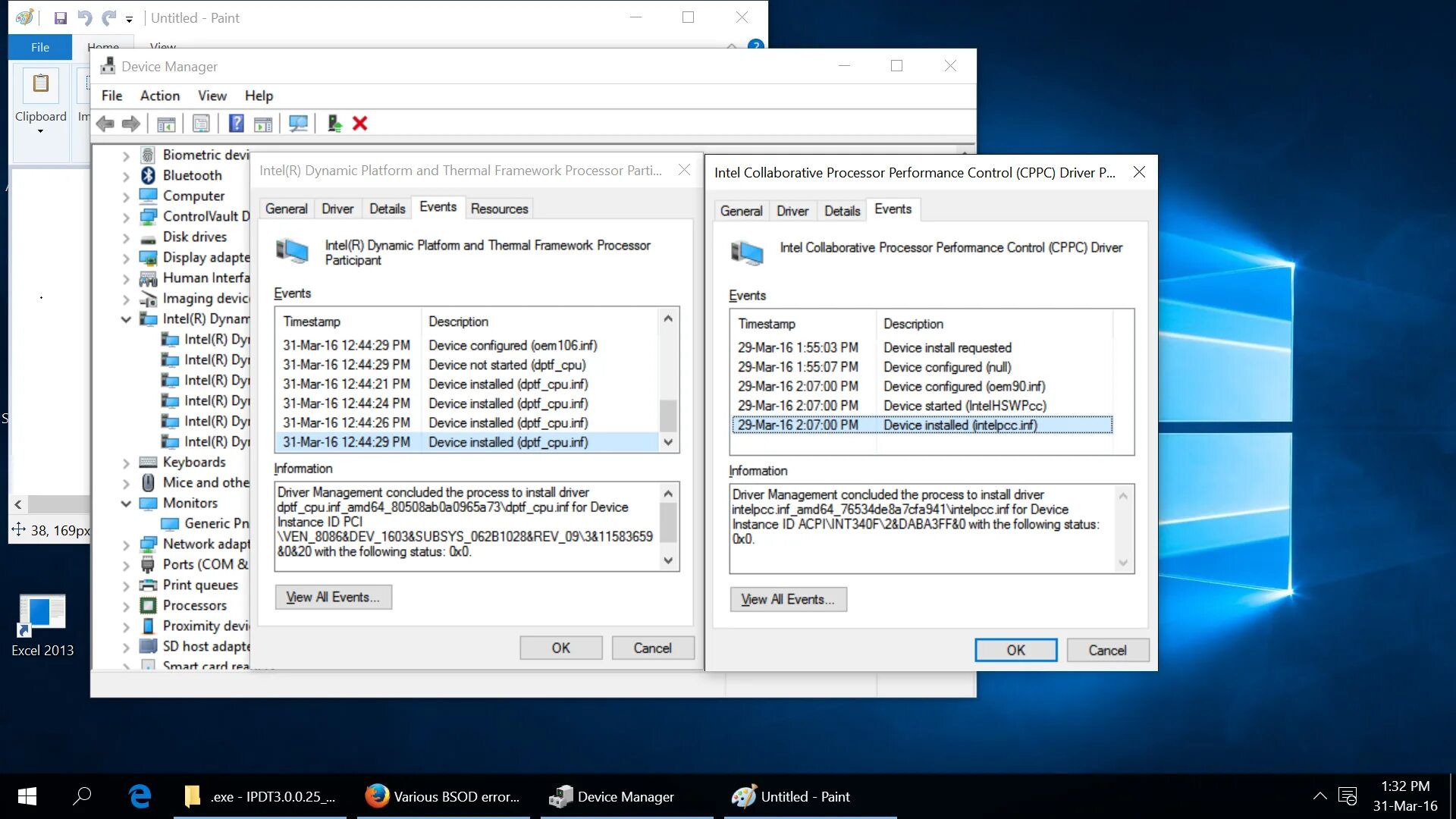Viewport: 1456px width, 819px height.
Task: Click Cancel in the CPPC driver dialog
Action: pyautogui.click(x=1107, y=650)
